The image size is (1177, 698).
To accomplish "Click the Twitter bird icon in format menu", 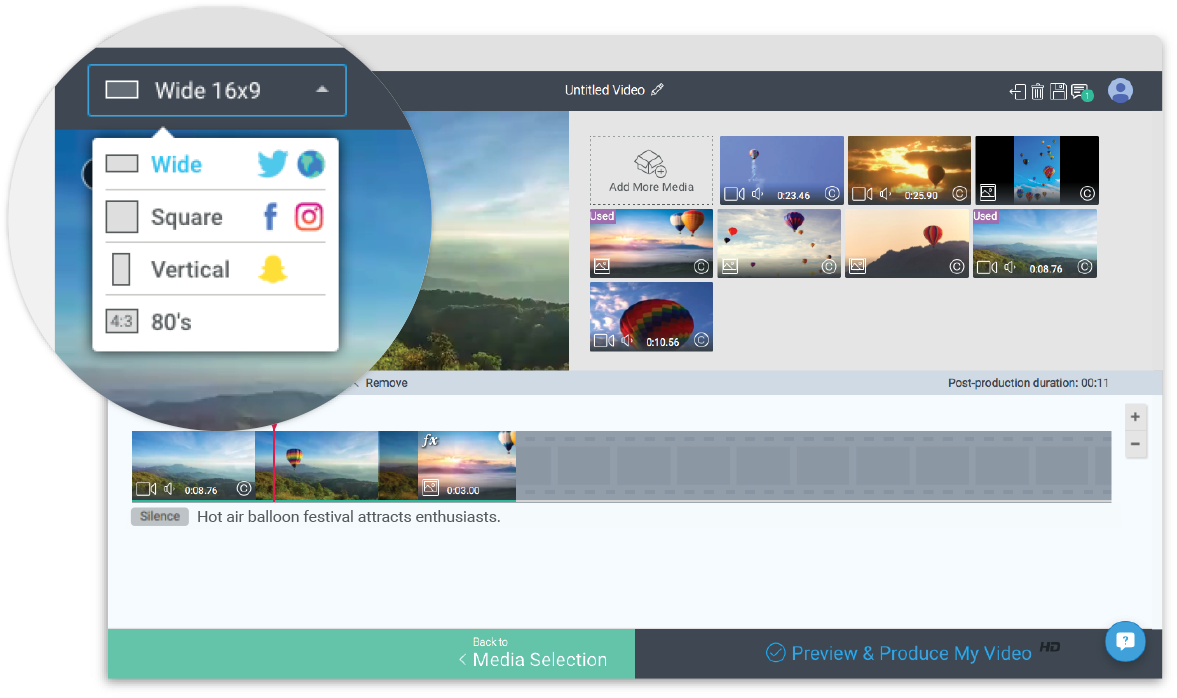I will click(272, 164).
